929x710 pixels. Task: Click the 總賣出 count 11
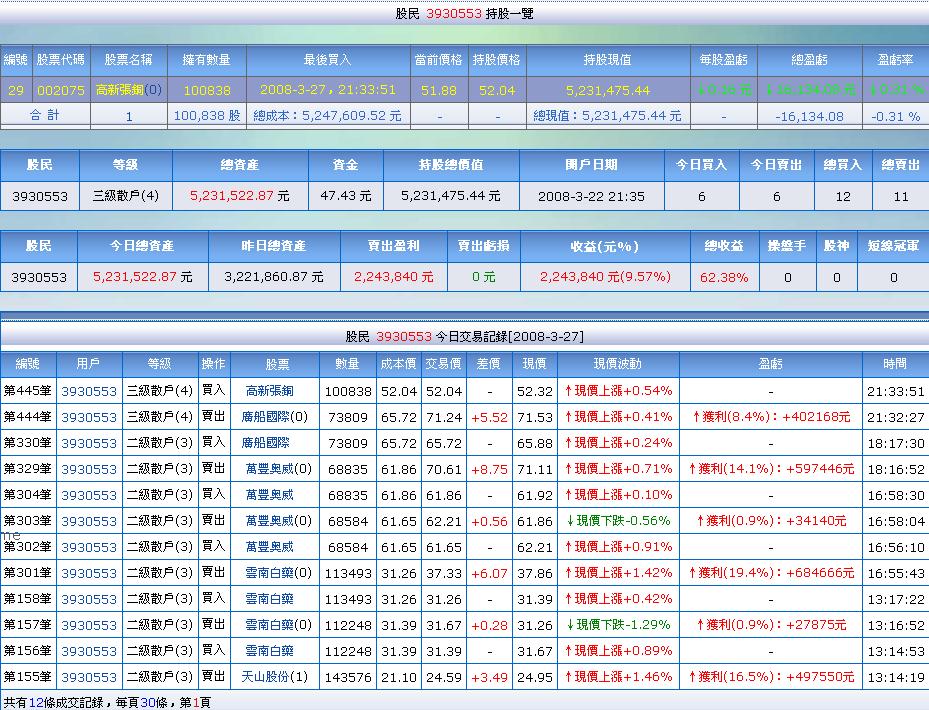point(901,196)
